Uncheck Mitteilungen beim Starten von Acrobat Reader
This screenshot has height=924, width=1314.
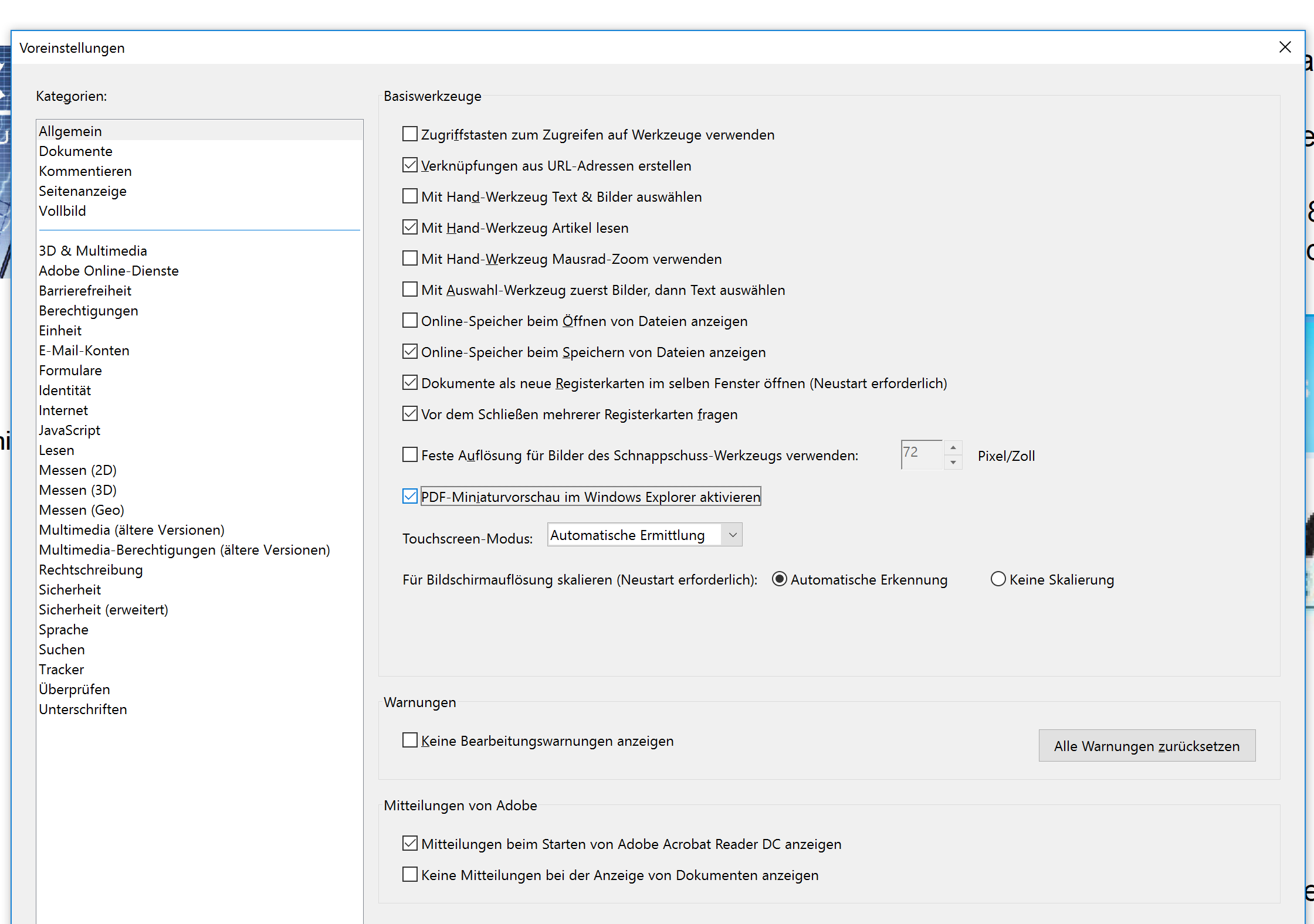410,844
